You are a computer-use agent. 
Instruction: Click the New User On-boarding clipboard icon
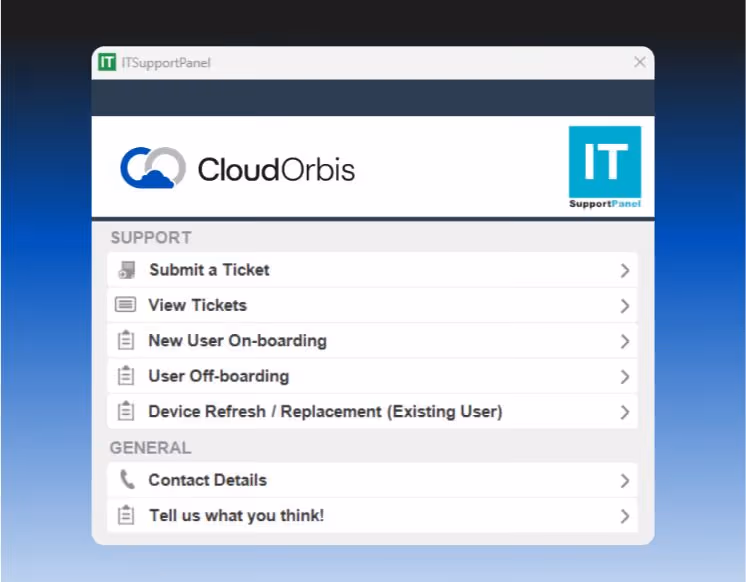(x=126, y=340)
